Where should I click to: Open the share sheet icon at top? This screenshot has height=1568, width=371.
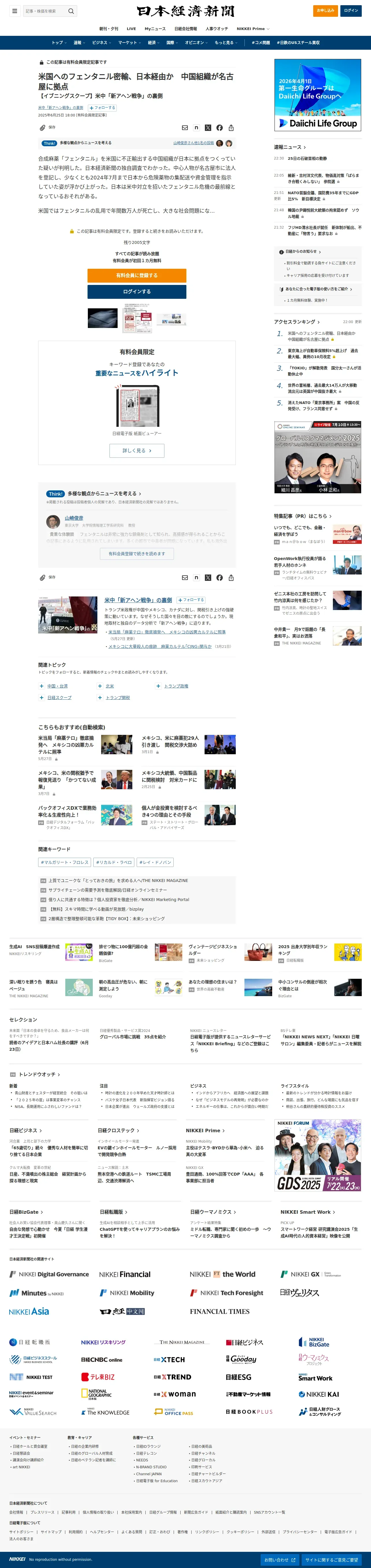coord(231,128)
